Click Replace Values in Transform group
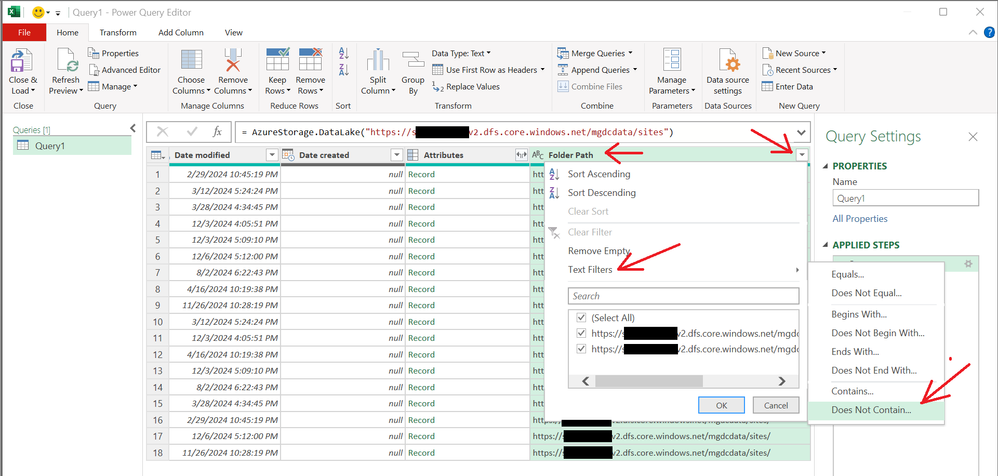The image size is (998, 476). [466, 87]
